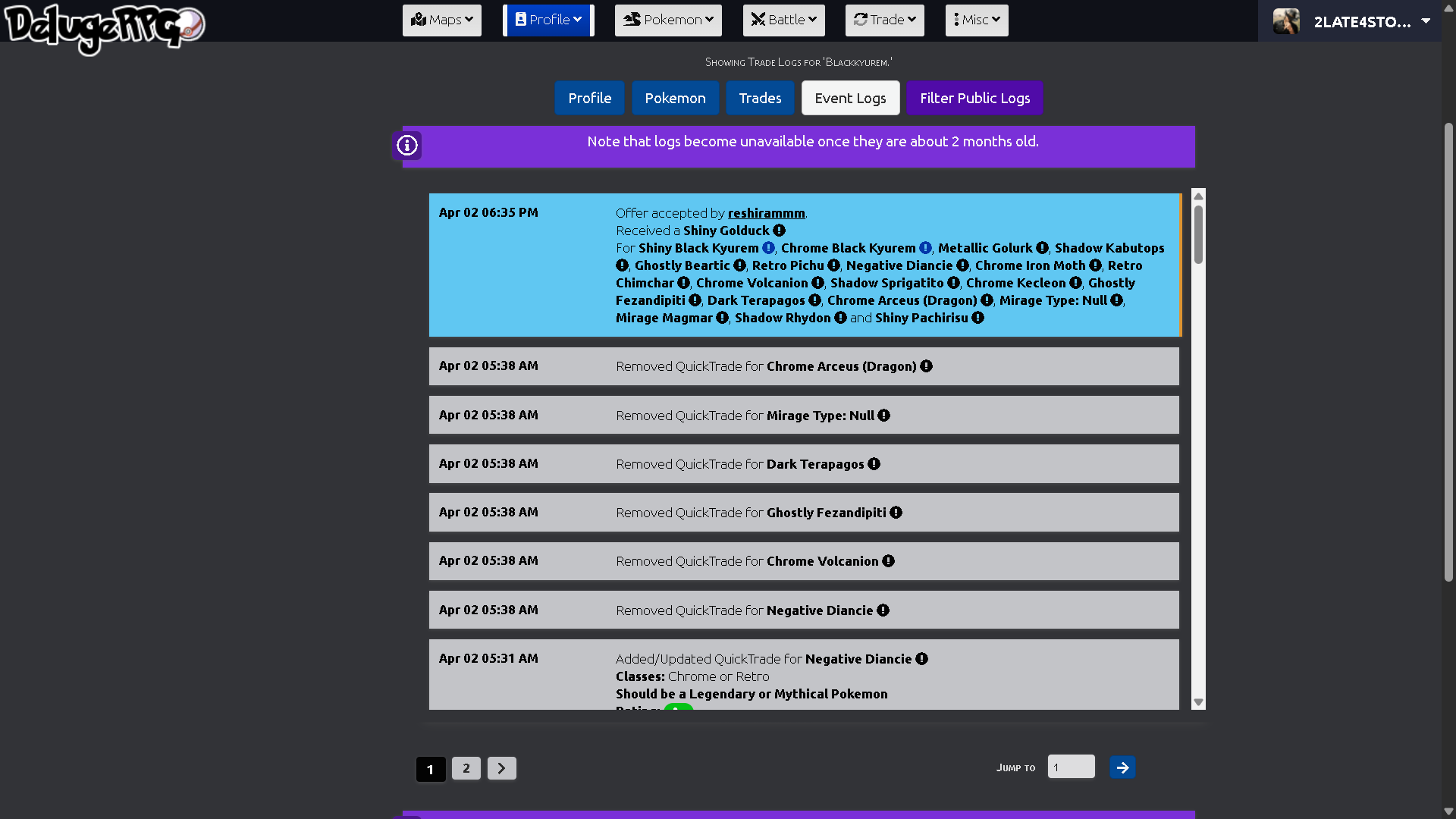
Task: Click 'Removed QuickTrade for Dark Terapagos' text
Action: (740, 464)
